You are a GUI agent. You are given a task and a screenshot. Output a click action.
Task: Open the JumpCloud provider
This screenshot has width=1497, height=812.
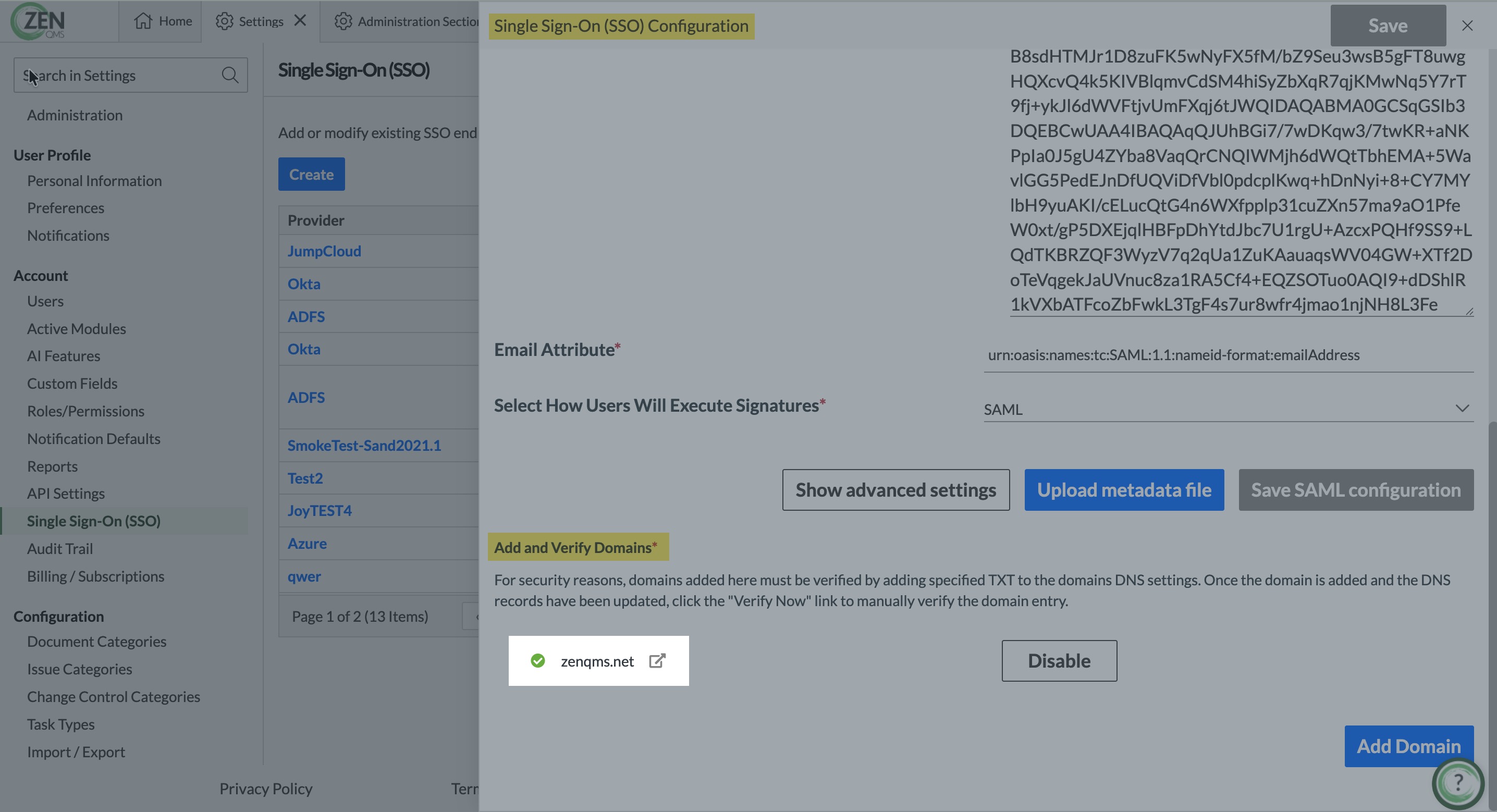click(x=324, y=251)
